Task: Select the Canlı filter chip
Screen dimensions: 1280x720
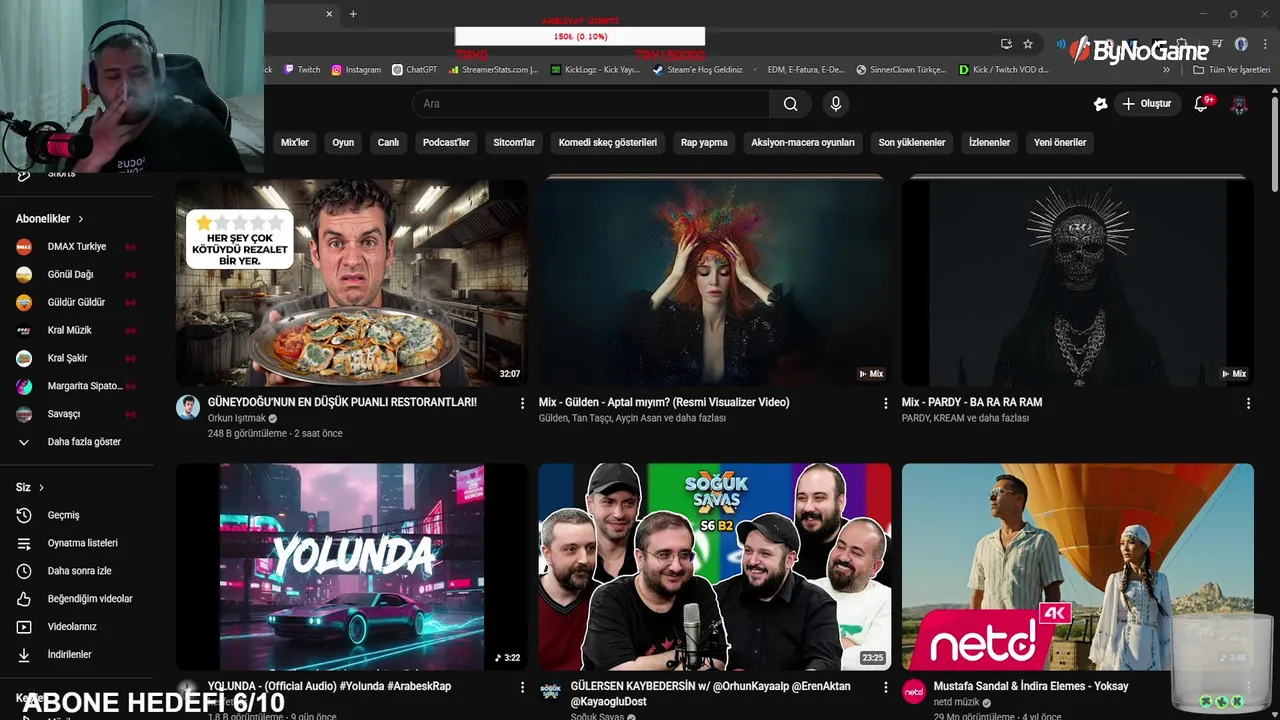Action: [388, 143]
